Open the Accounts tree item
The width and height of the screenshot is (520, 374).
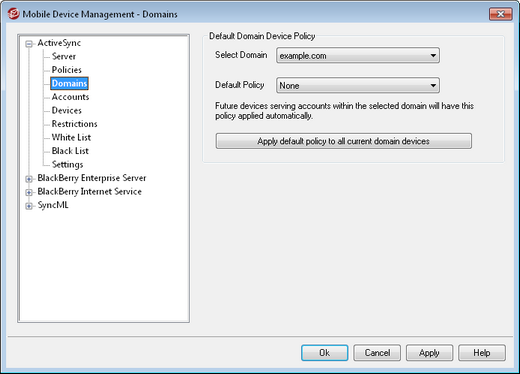(70, 97)
